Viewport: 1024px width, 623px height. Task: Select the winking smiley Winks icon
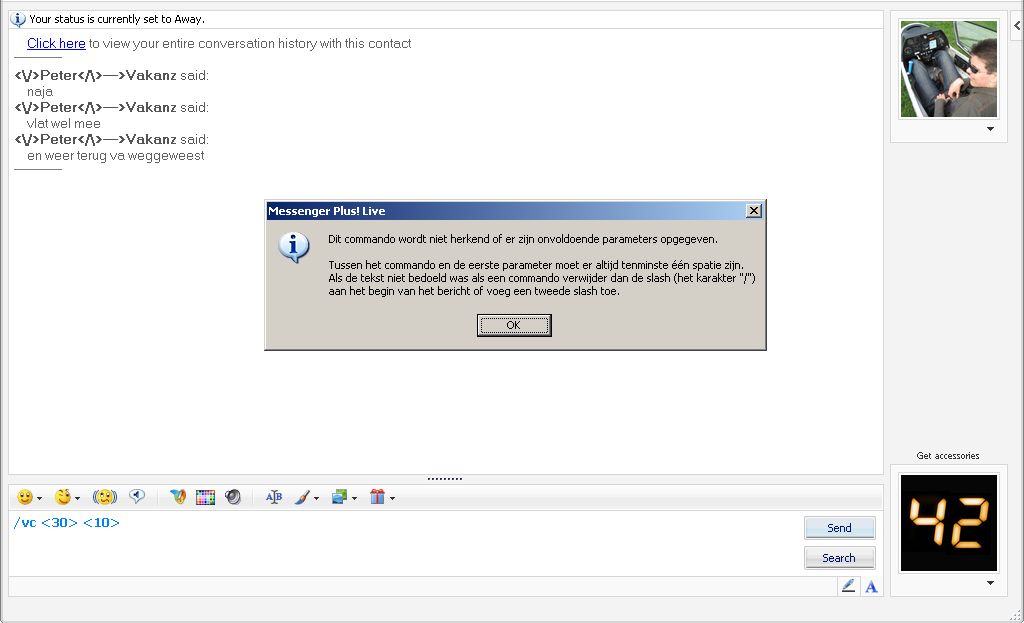tap(63, 498)
